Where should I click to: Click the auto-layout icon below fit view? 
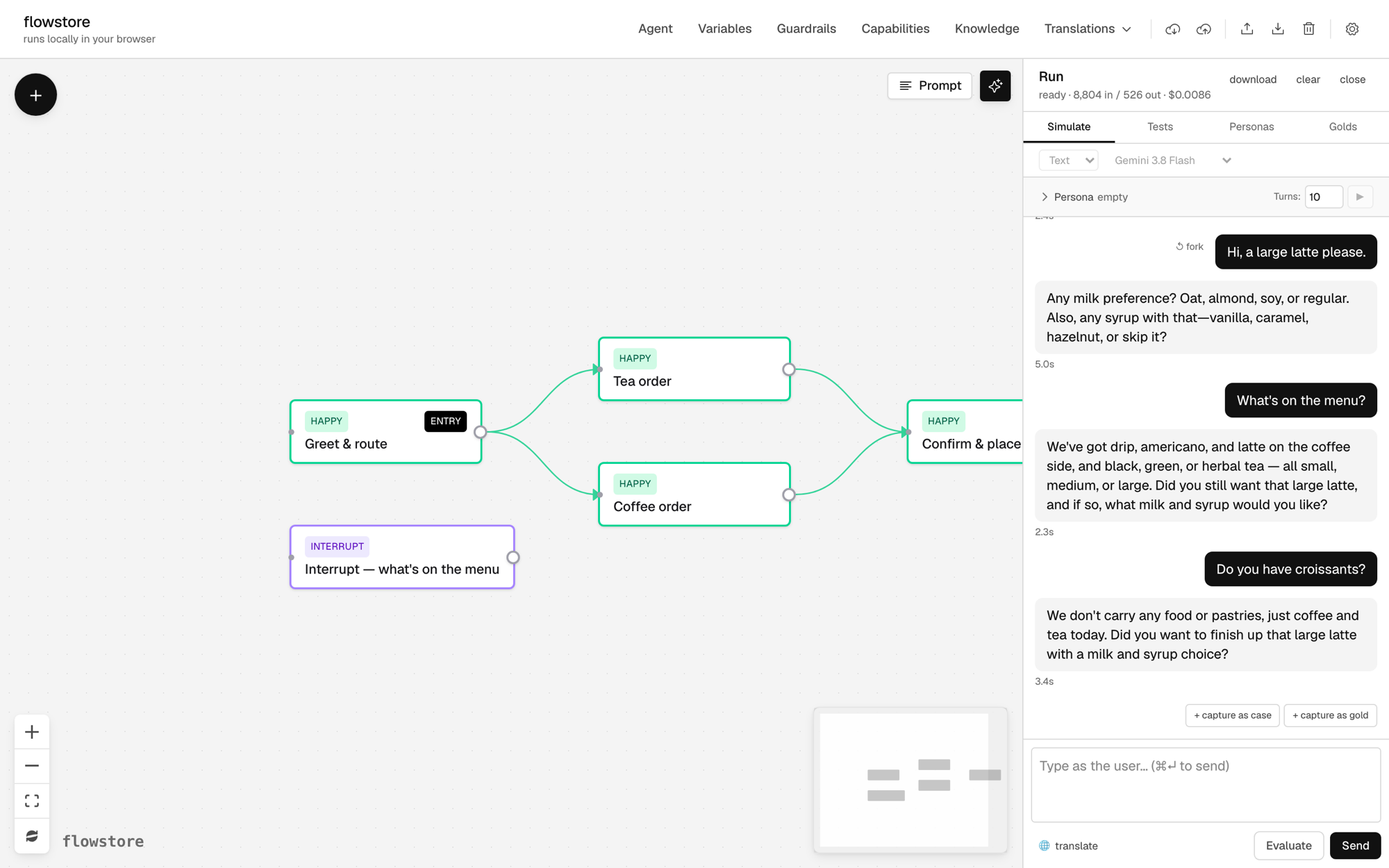(32, 836)
